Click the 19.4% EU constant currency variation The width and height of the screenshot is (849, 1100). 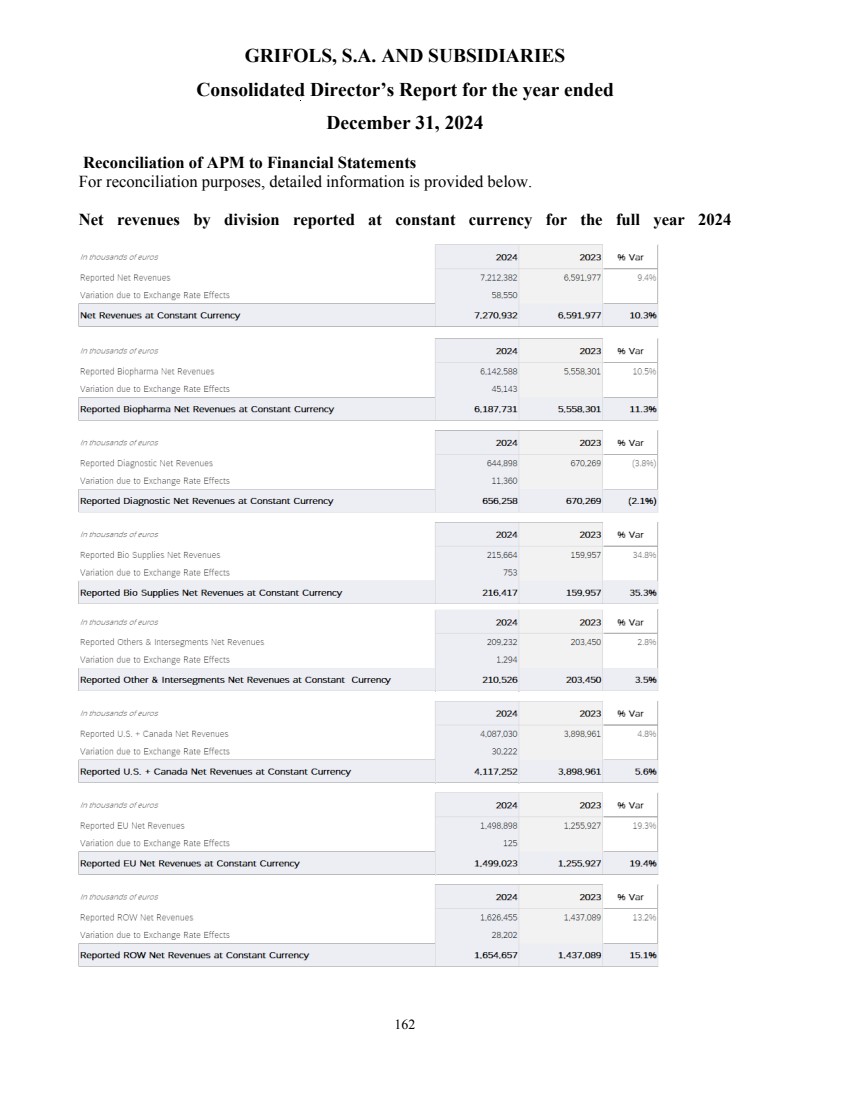tap(642, 863)
